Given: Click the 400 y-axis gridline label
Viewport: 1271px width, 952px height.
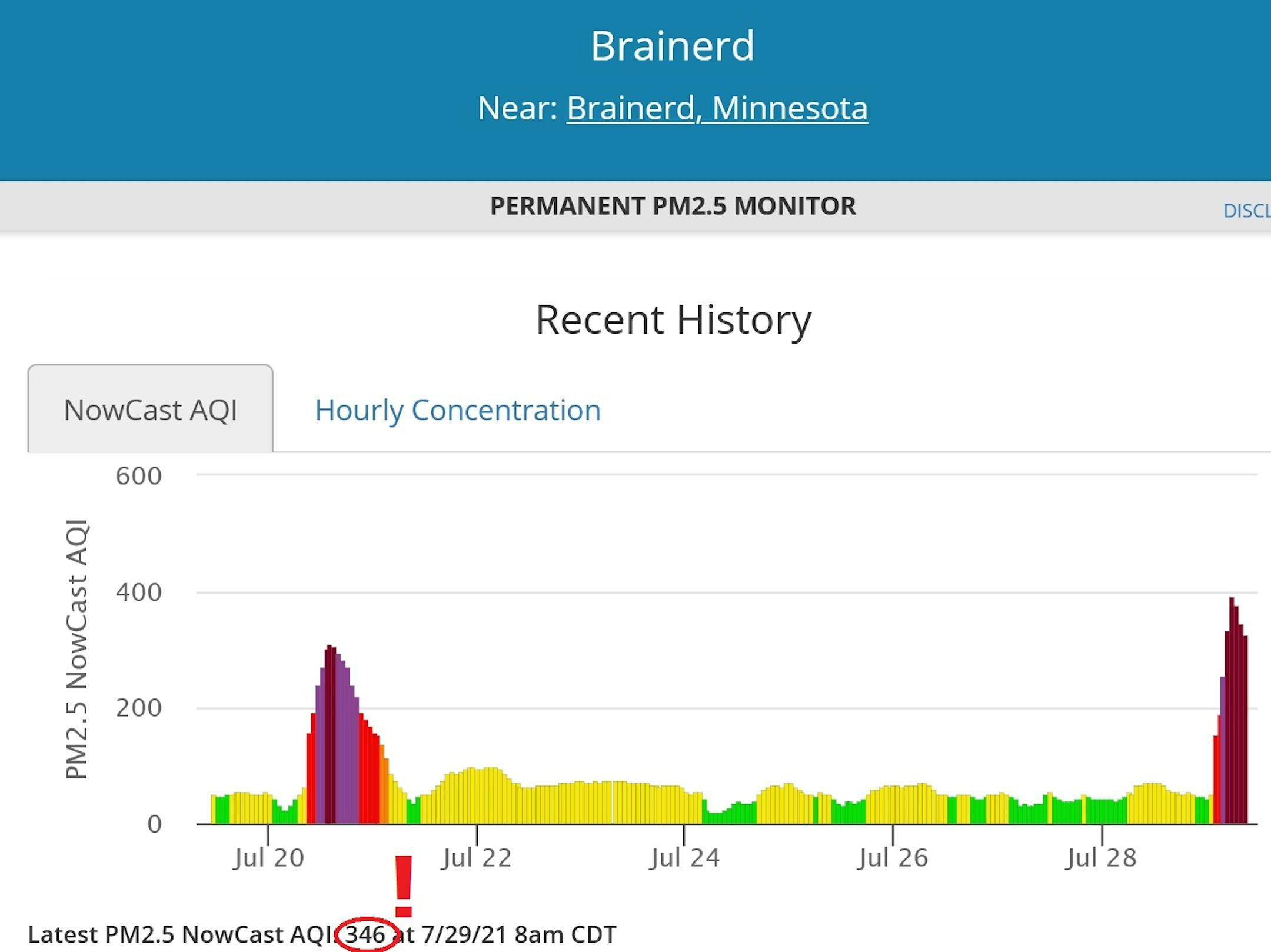Looking at the screenshot, I should (x=138, y=592).
